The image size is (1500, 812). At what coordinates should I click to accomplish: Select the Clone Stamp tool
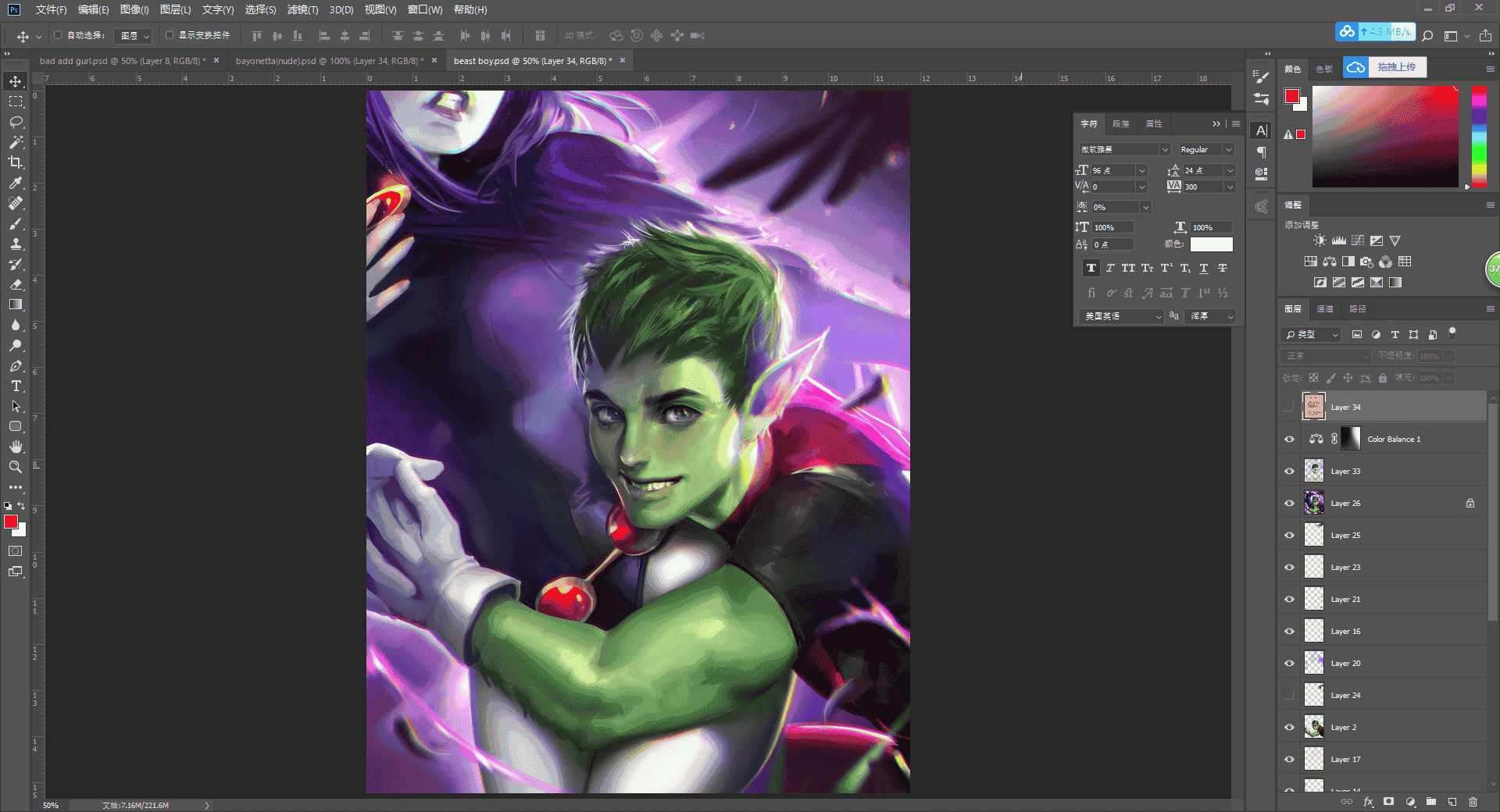pos(16,244)
